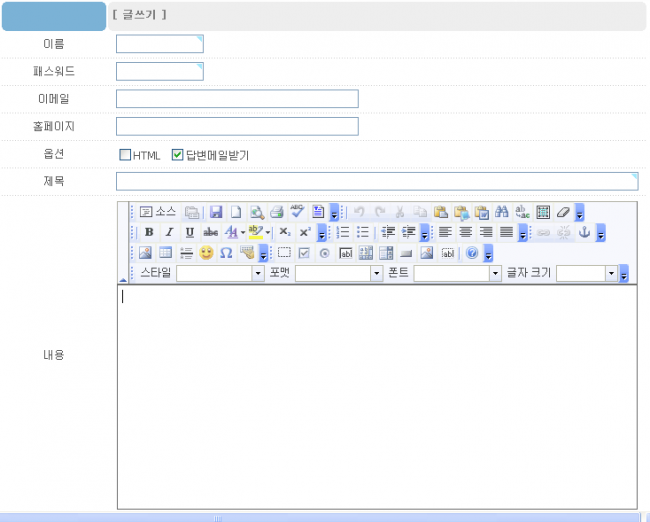The height and width of the screenshot is (522, 650).
Task: Open find with the binoculars icon
Action: 502,212
